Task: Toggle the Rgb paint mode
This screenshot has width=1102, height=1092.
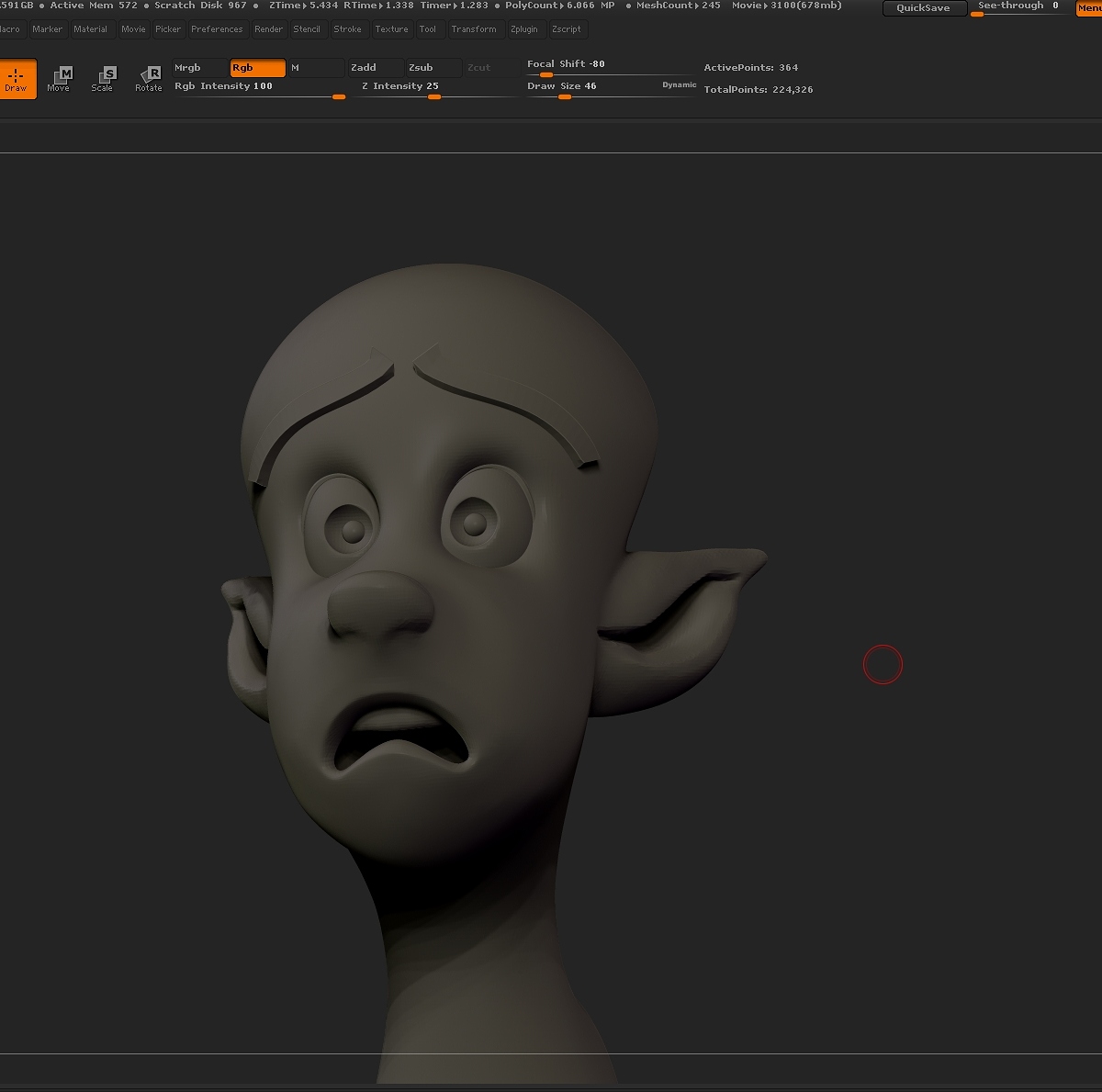Action: (x=257, y=68)
